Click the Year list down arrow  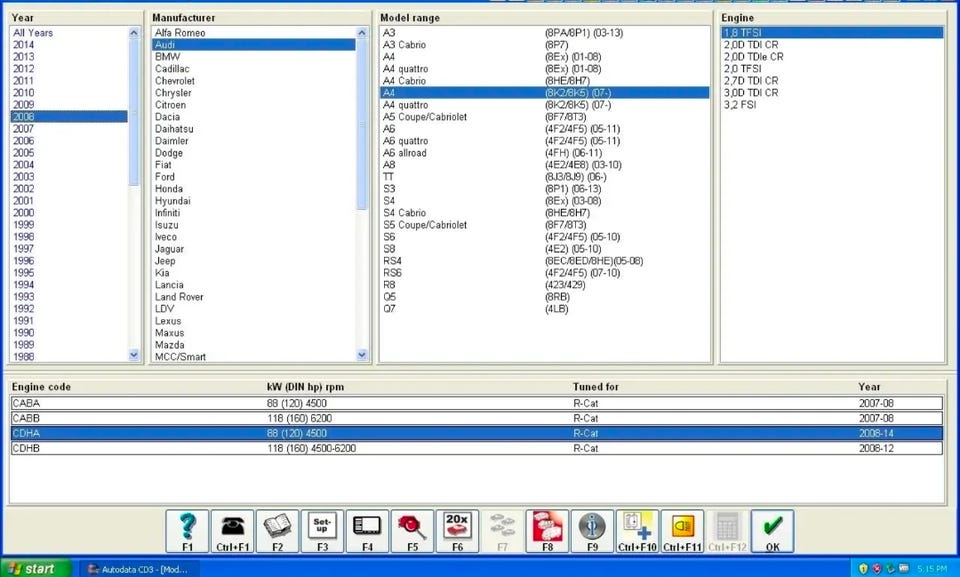click(x=134, y=355)
